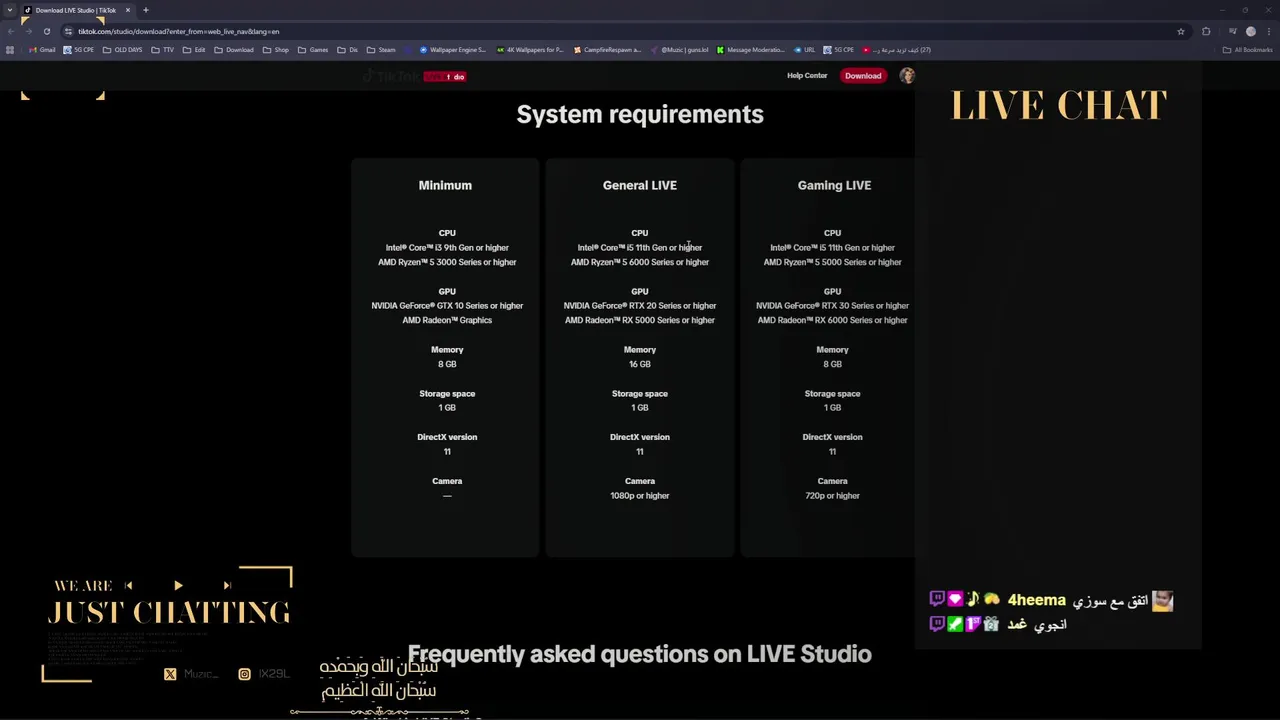This screenshot has width=1280, height=720.
Task: Open the Message Moderation bookmark
Action: [x=750, y=50]
